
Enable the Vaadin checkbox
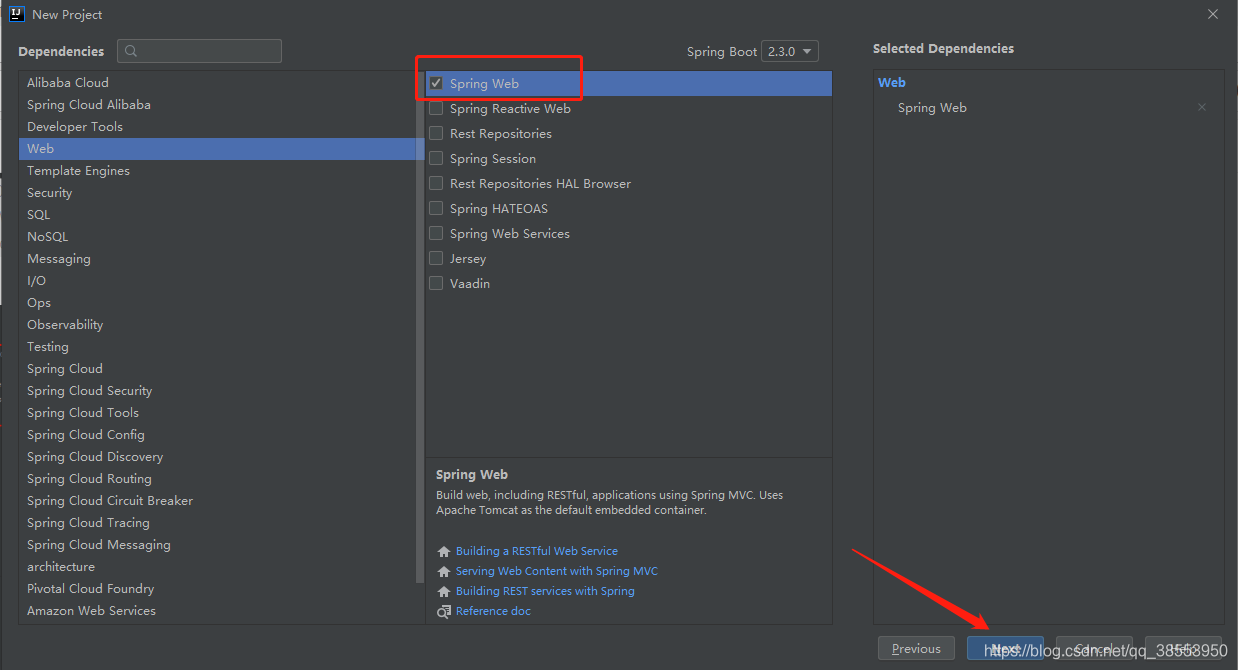436,283
